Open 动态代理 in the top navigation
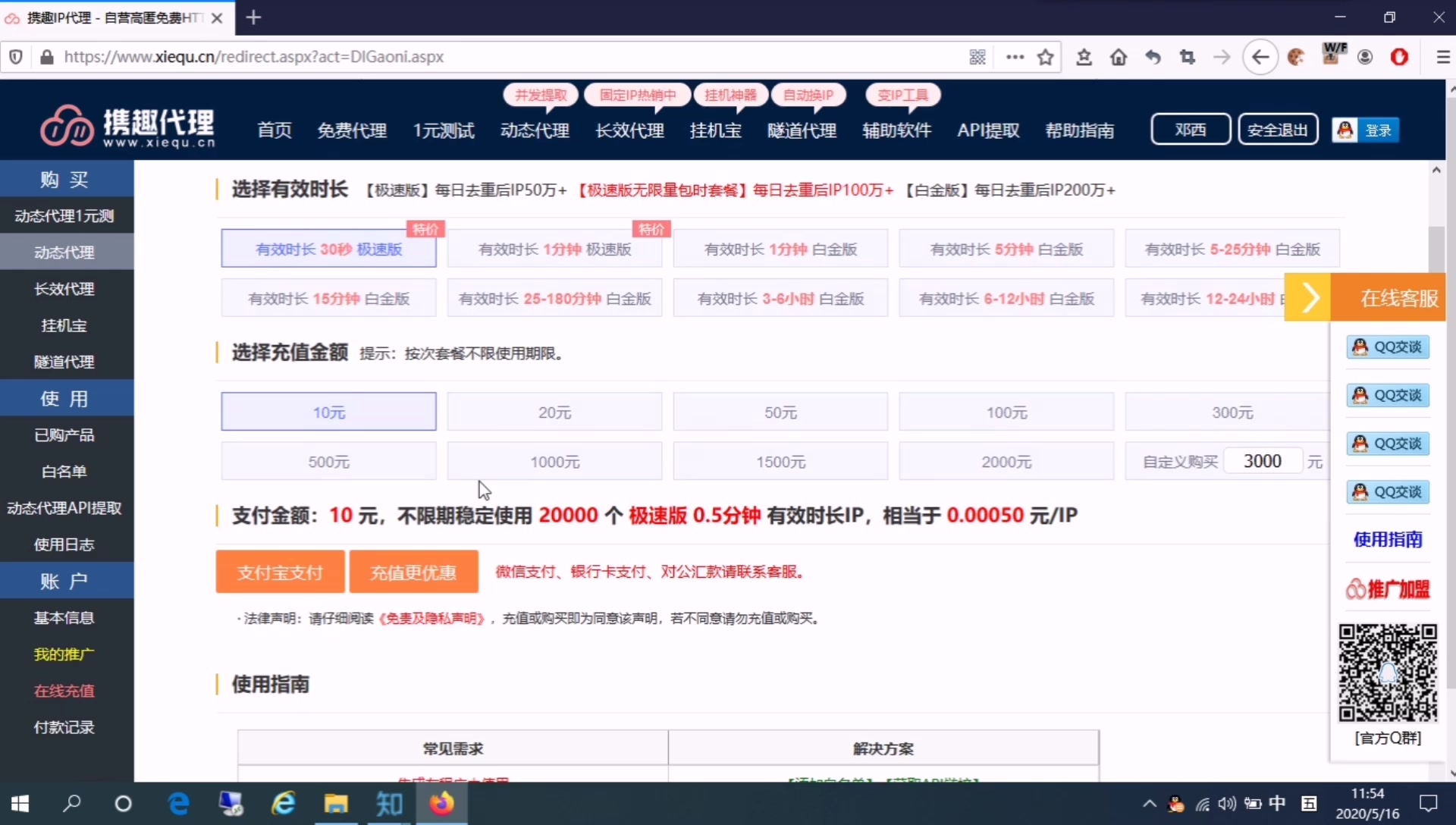 (x=535, y=130)
